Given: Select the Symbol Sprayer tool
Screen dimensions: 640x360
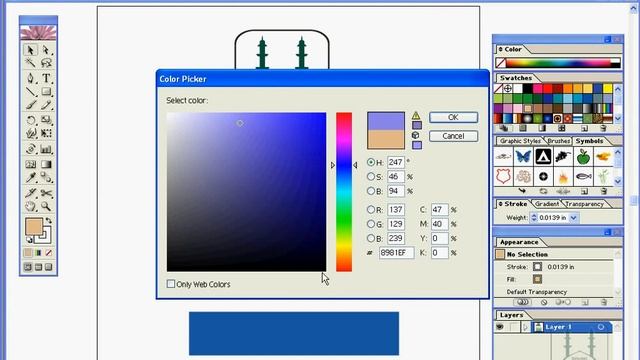Looking at the screenshot, I should click(30, 149).
